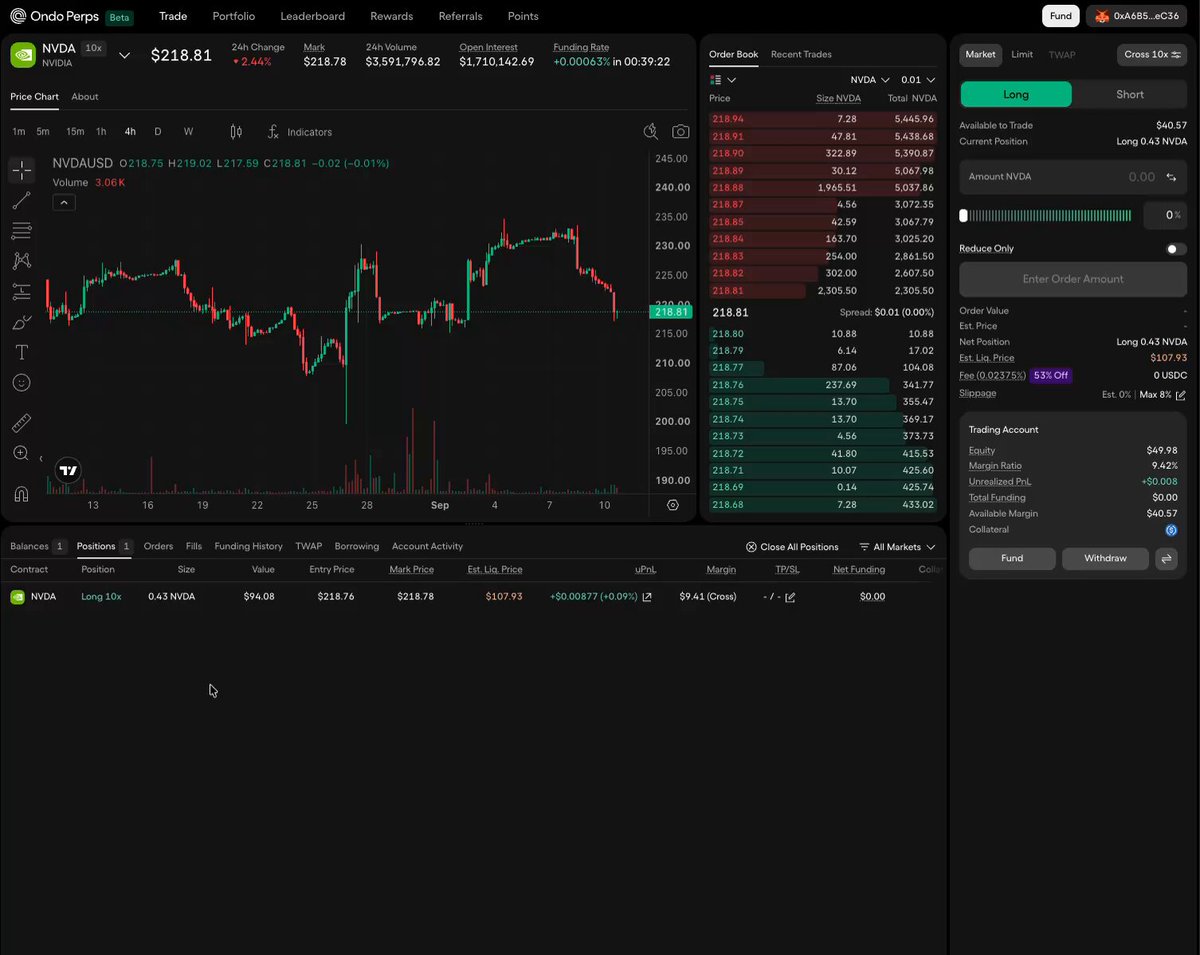
Task: Click the swap transfer icon beside Withdraw
Action: point(1166,558)
